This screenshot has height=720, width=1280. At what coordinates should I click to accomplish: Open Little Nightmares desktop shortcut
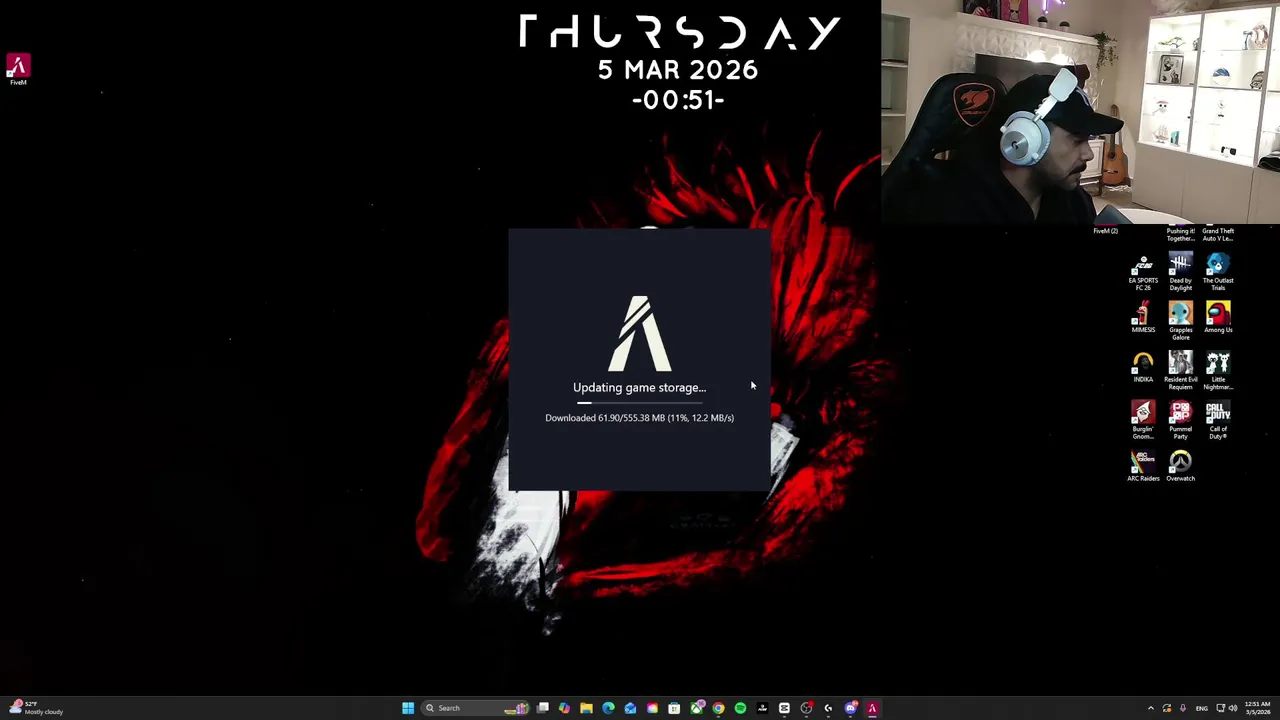(1218, 371)
